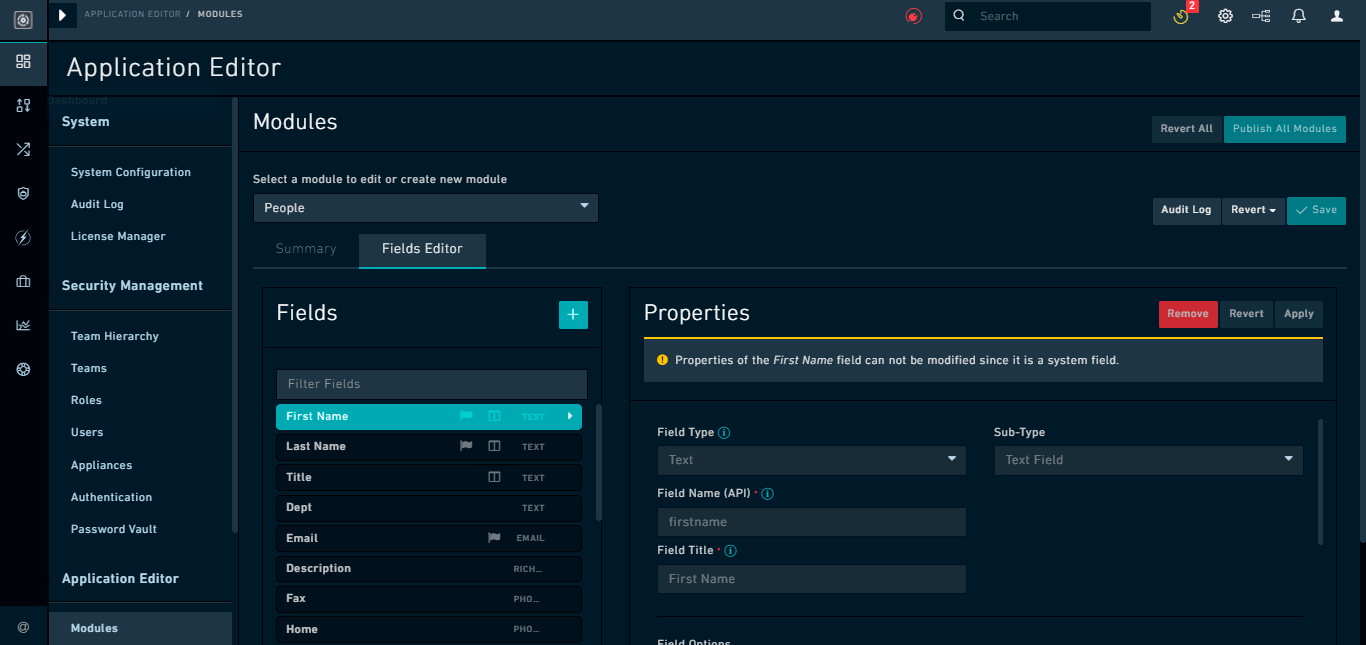Screen dimensions: 1366x645
Task: Click the shield security icon in sidebar
Action: 22,193
